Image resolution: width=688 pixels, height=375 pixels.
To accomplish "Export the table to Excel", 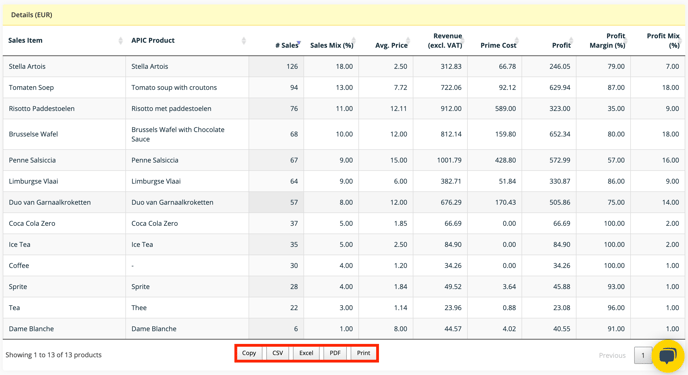I will [306, 353].
